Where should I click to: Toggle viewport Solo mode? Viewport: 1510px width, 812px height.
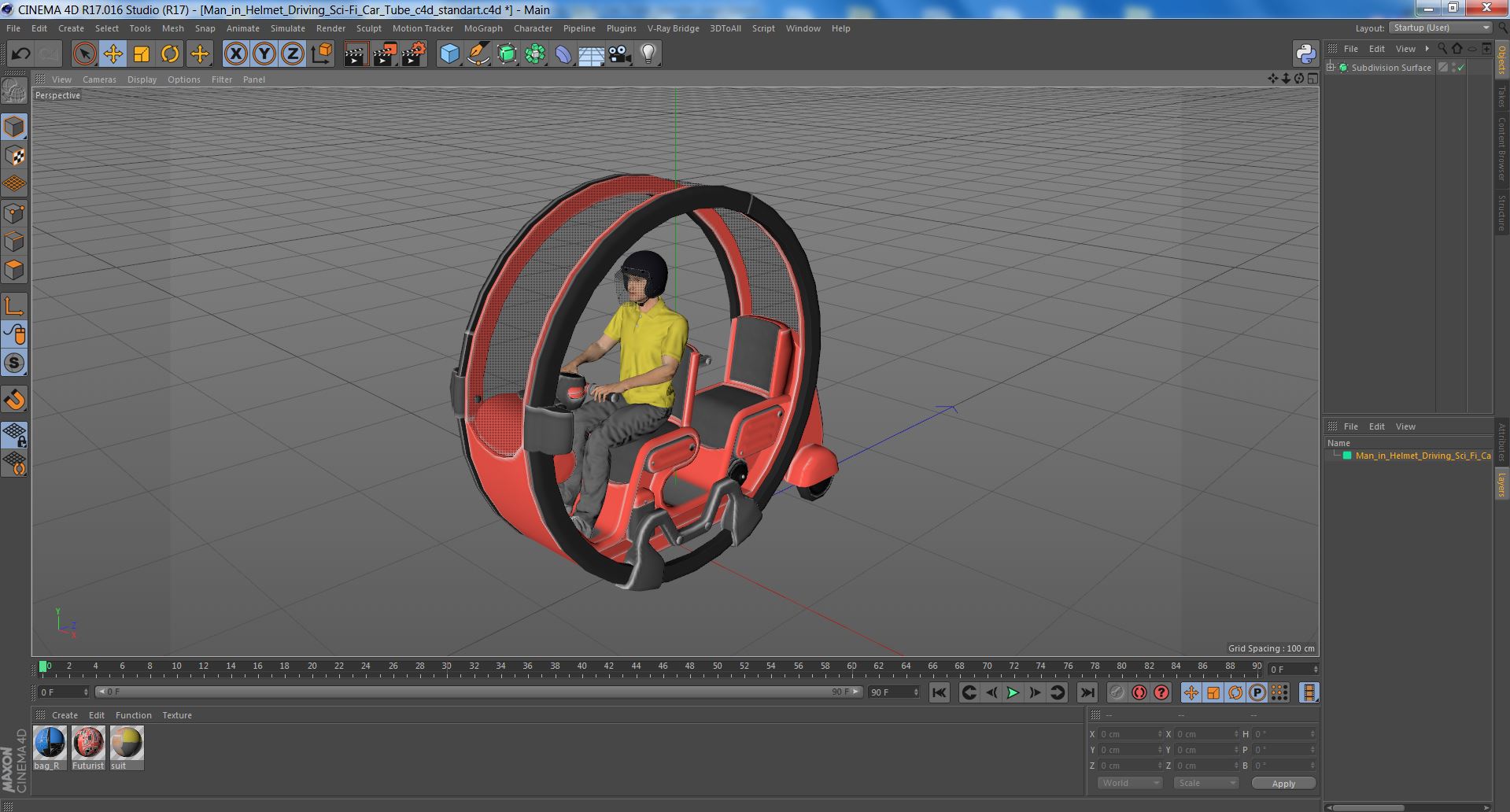[14, 363]
